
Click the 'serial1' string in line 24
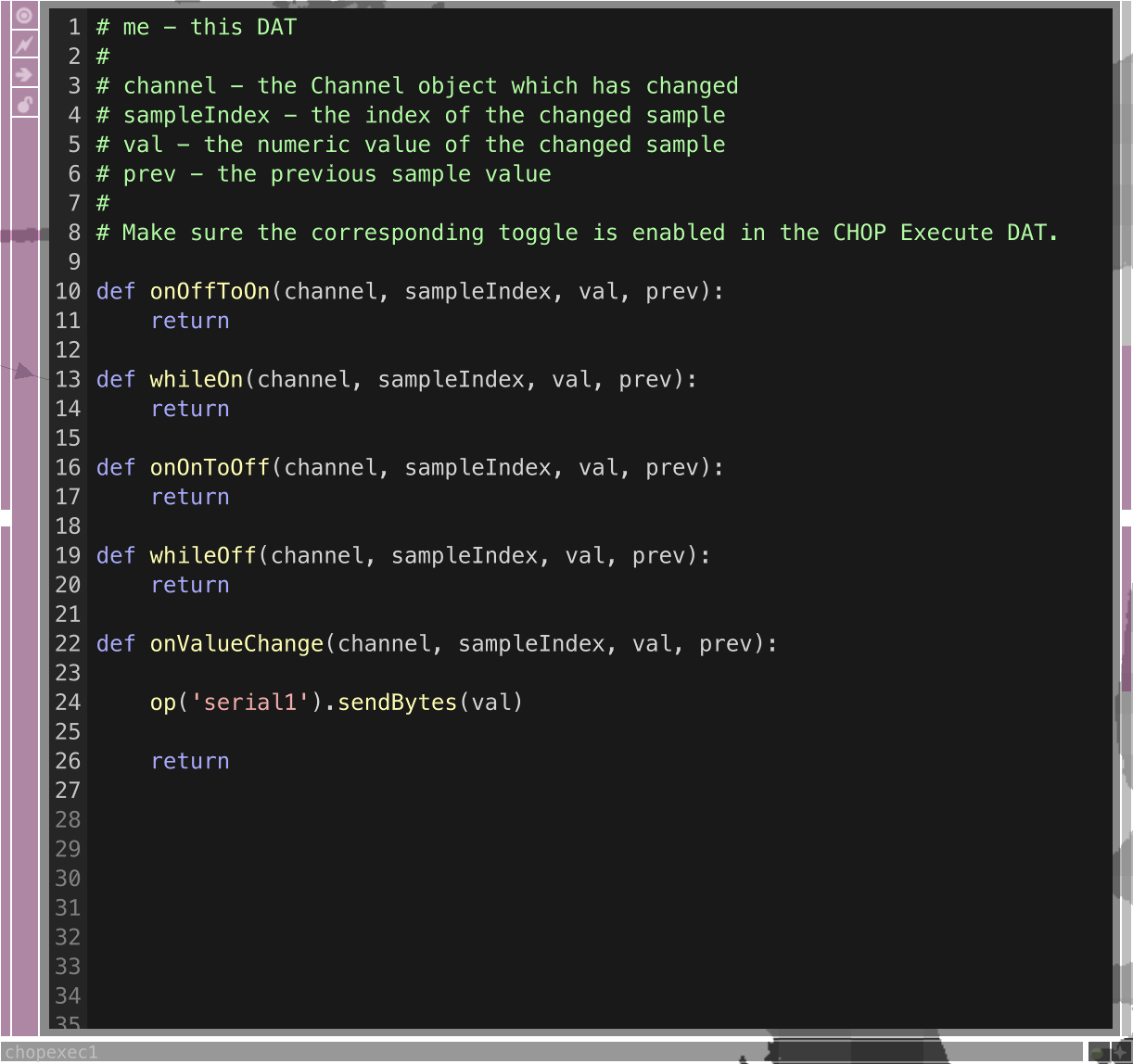[249, 703]
